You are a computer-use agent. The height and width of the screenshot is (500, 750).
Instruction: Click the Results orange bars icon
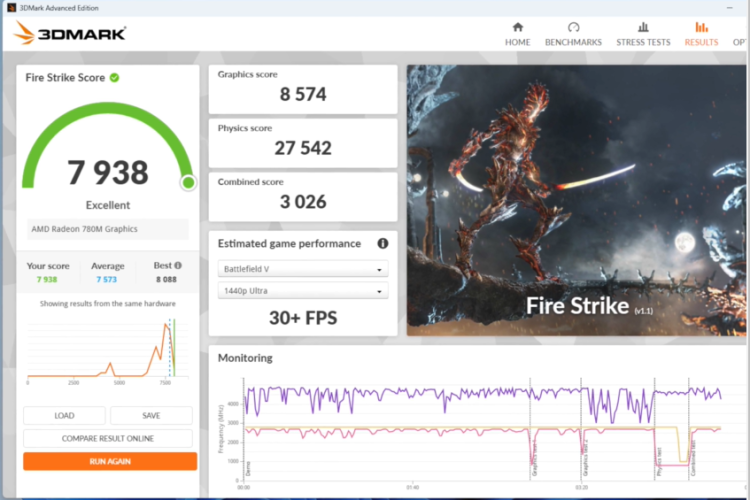click(701, 27)
